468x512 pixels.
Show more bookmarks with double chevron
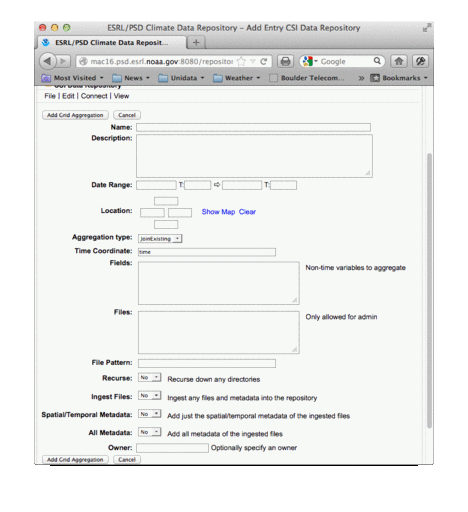click(x=361, y=78)
